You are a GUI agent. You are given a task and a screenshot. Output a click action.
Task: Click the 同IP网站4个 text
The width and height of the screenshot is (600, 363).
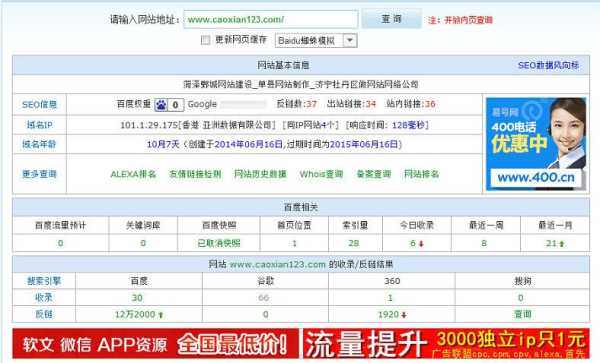pyautogui.click(x=311, y=125)
